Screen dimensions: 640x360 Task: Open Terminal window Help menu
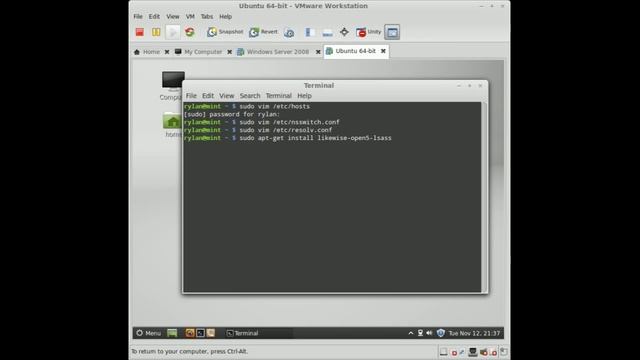(304, 96)
